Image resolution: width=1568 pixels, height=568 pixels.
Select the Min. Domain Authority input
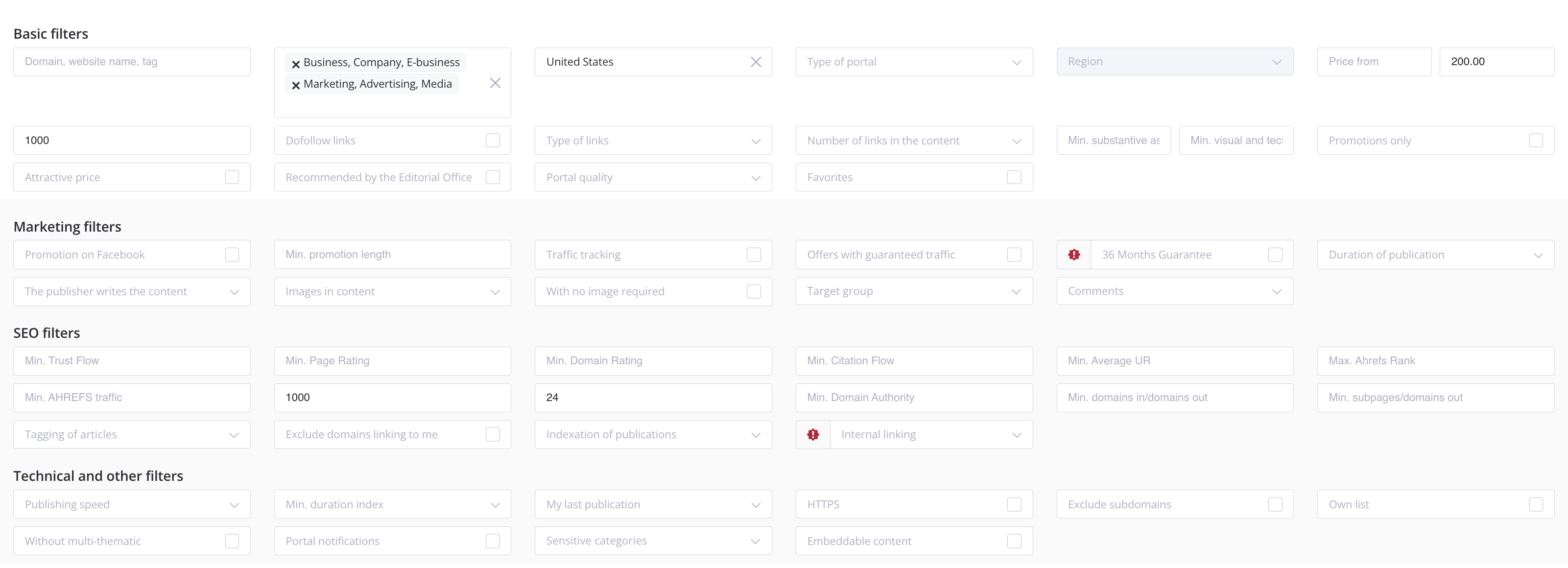(x=914, y=398)
